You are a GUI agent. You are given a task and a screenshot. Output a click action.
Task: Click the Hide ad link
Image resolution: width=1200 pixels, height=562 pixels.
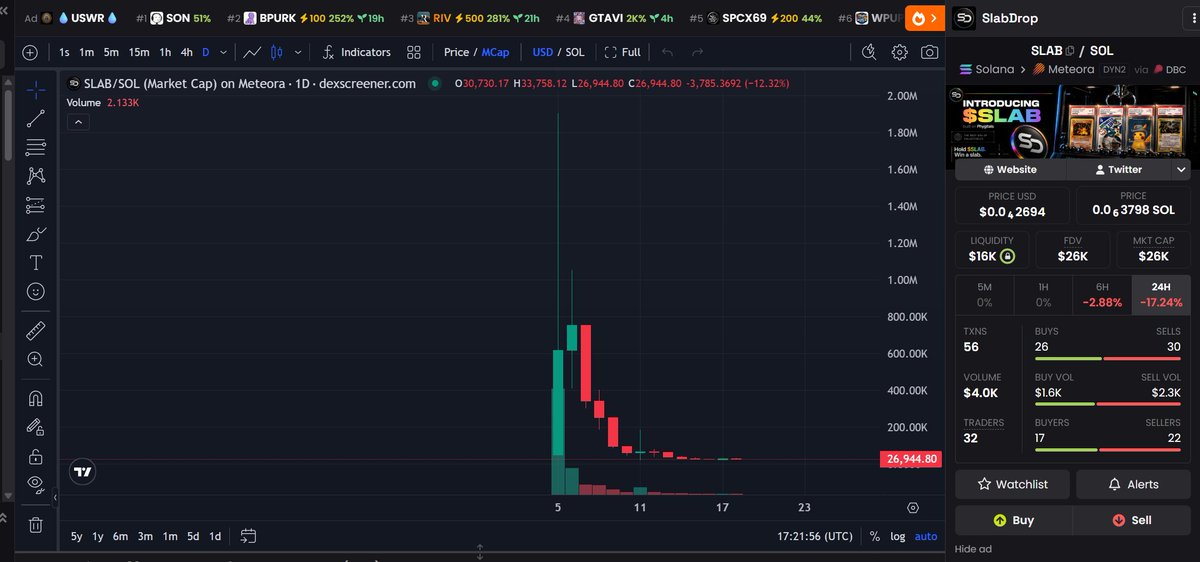973,549
